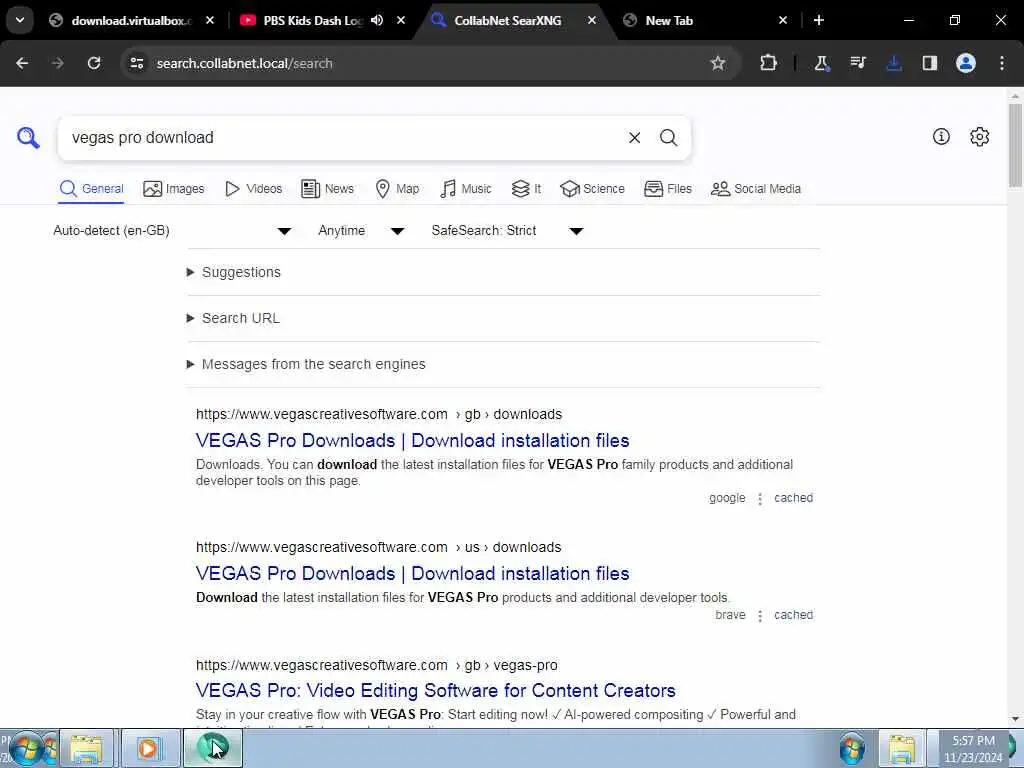The image size is (1024, 768).
Task: Open first VEGAS Pro Downloads gb result
Action: point(412,440)
